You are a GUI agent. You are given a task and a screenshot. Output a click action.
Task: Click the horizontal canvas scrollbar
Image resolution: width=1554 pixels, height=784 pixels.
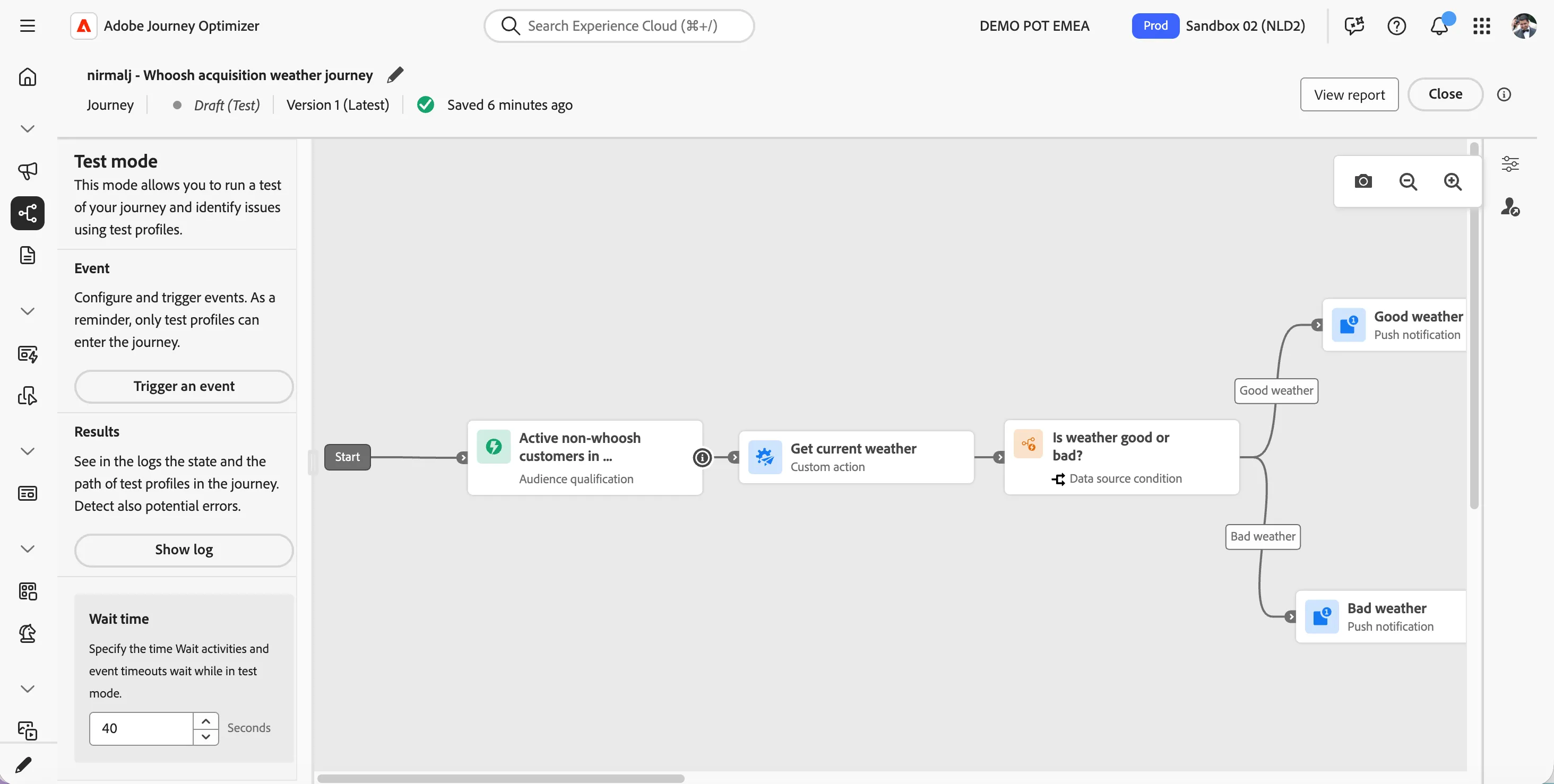click(500, 778)
